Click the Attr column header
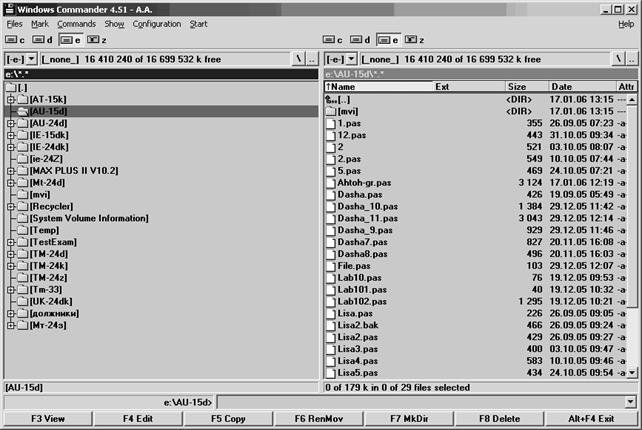 coord(627,86)
